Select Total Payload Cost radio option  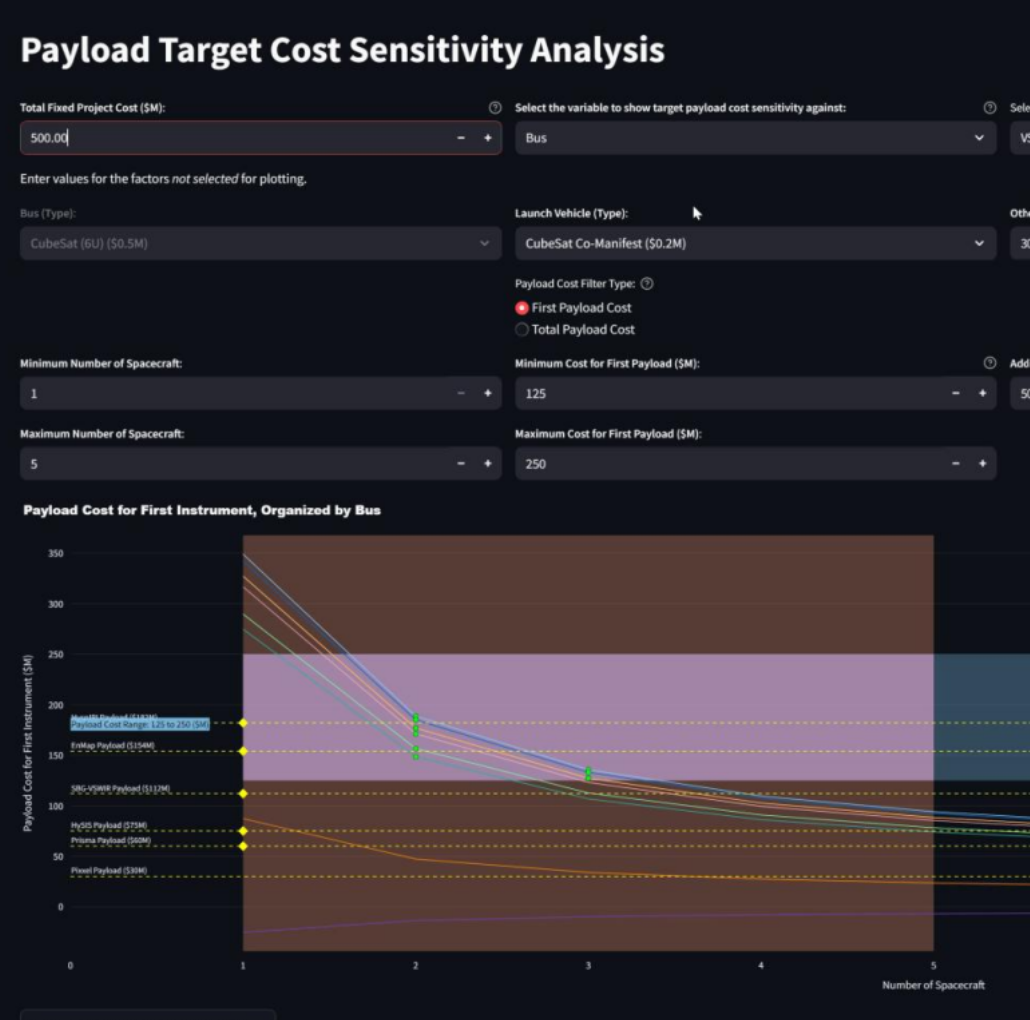pyautogui.click(x=522, y=330)
